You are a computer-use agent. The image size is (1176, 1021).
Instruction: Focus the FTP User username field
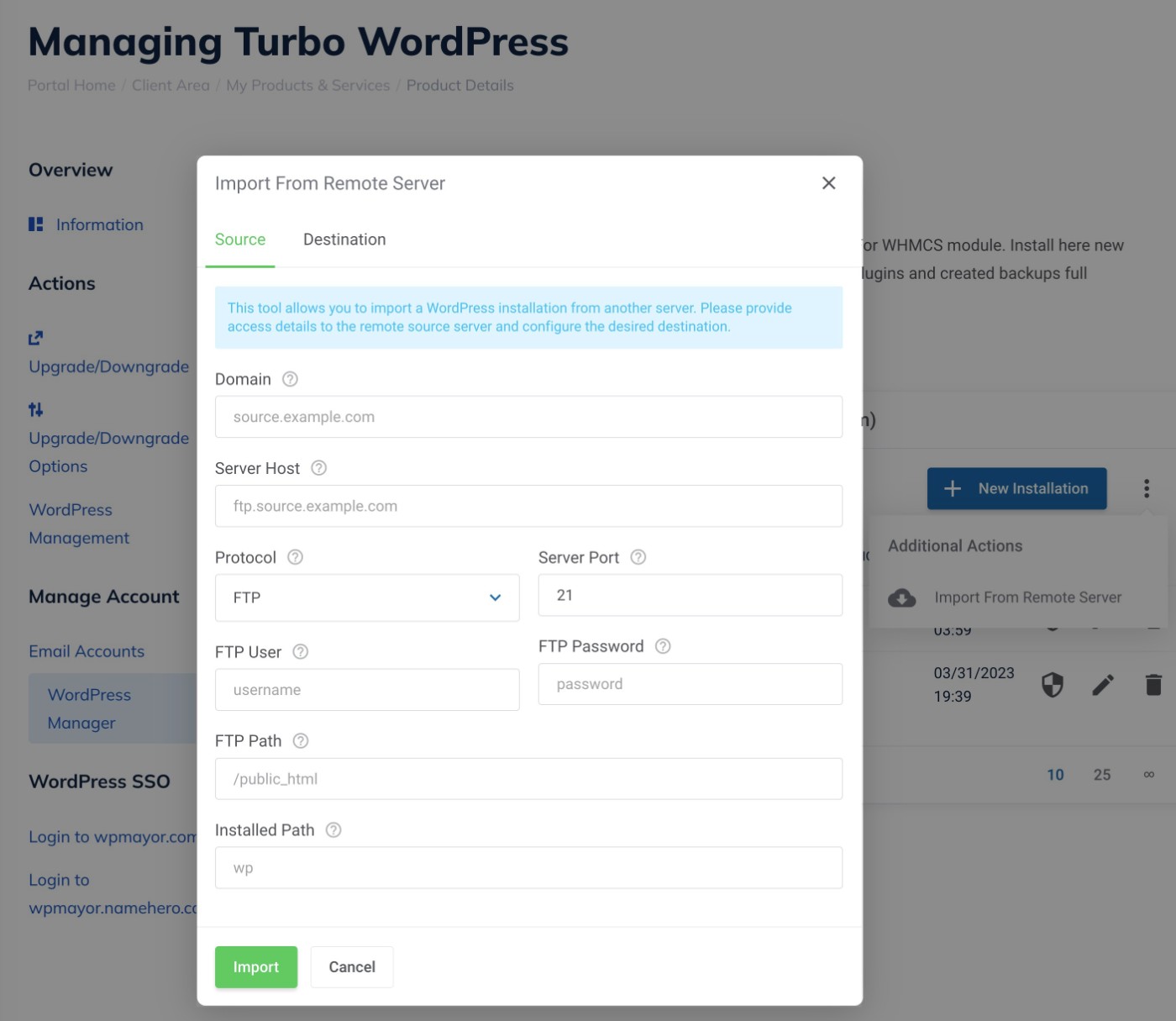click(367, 690)
